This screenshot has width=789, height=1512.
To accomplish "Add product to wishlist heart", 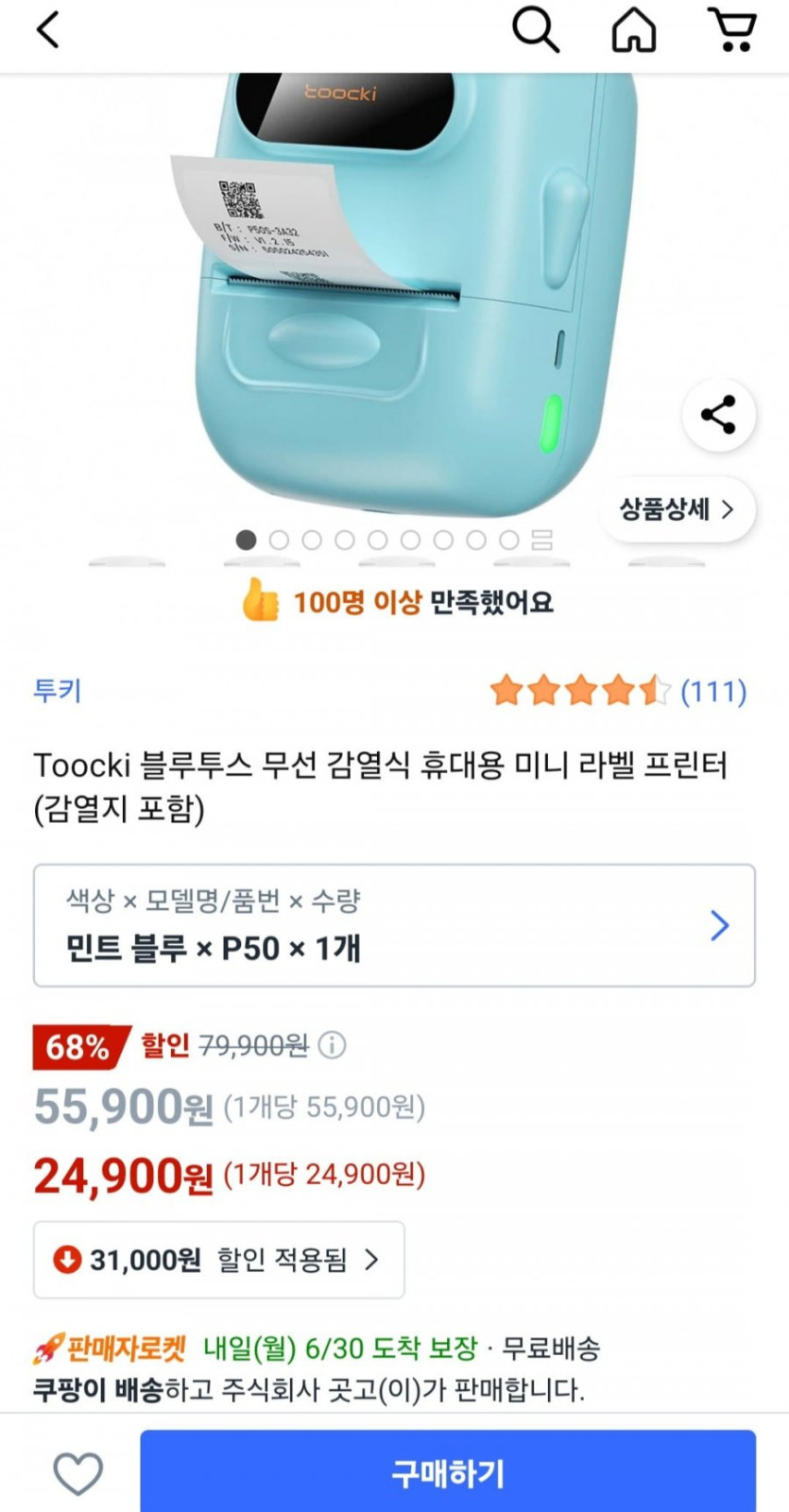I will [77, 1473].
